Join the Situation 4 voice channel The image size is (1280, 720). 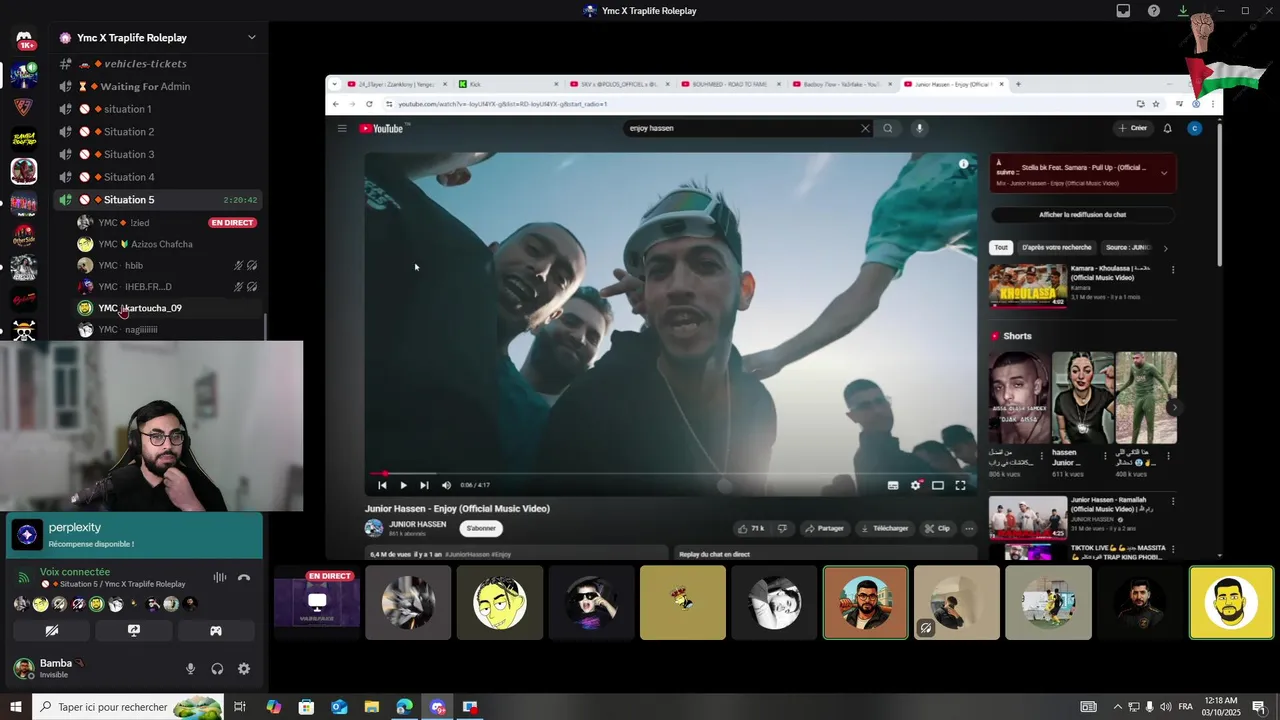click(x=159, y=177)
